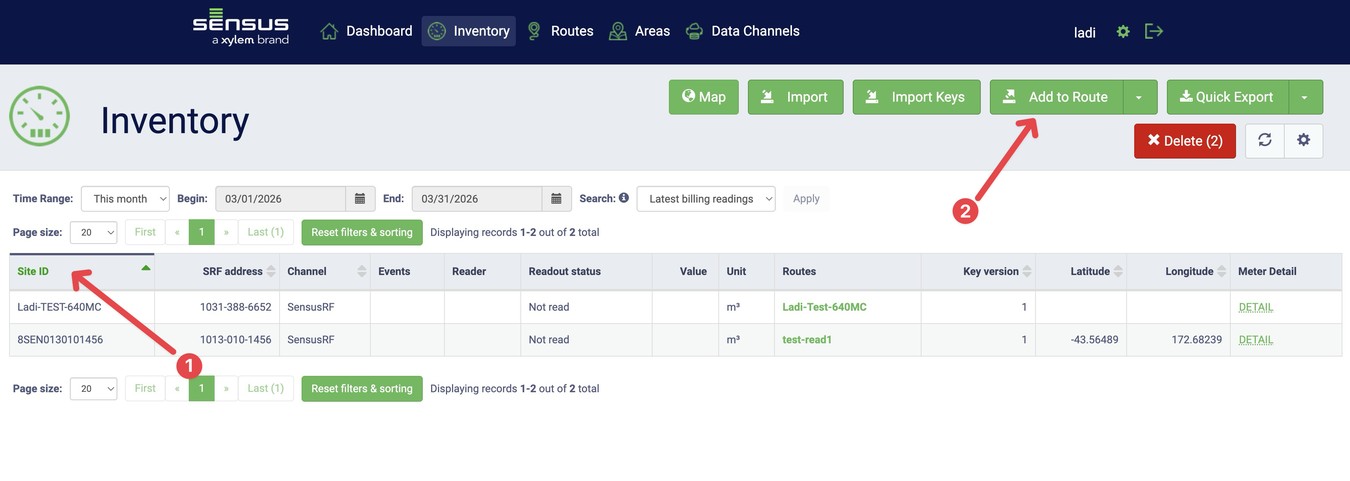Click the Search info icon

pyautogui.click(x=624, y=198)
